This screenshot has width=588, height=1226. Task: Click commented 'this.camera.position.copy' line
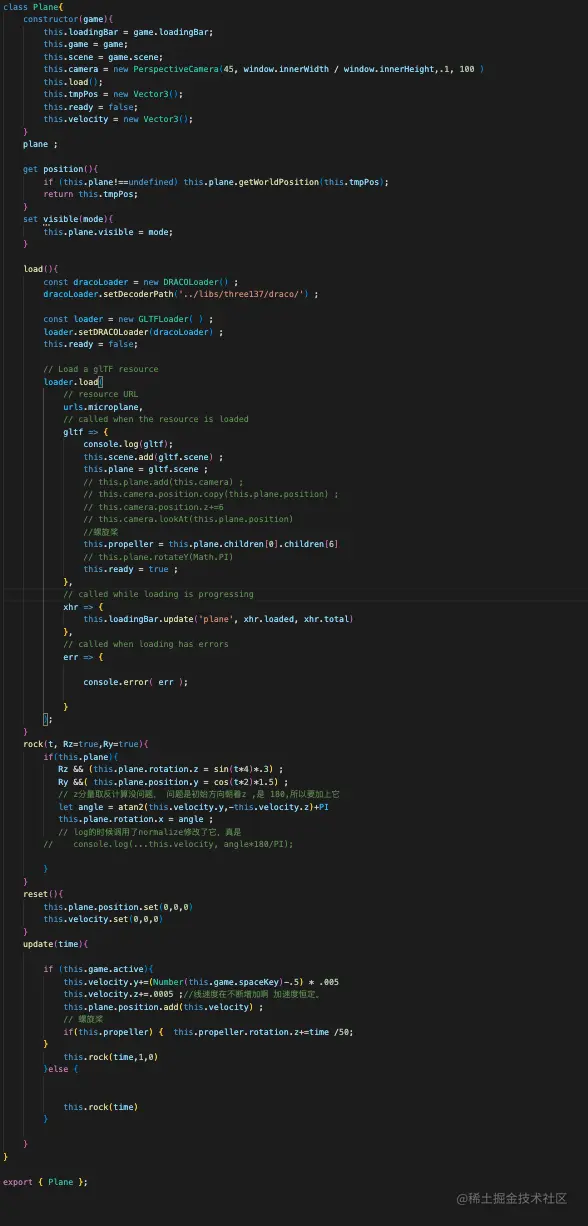211,494
